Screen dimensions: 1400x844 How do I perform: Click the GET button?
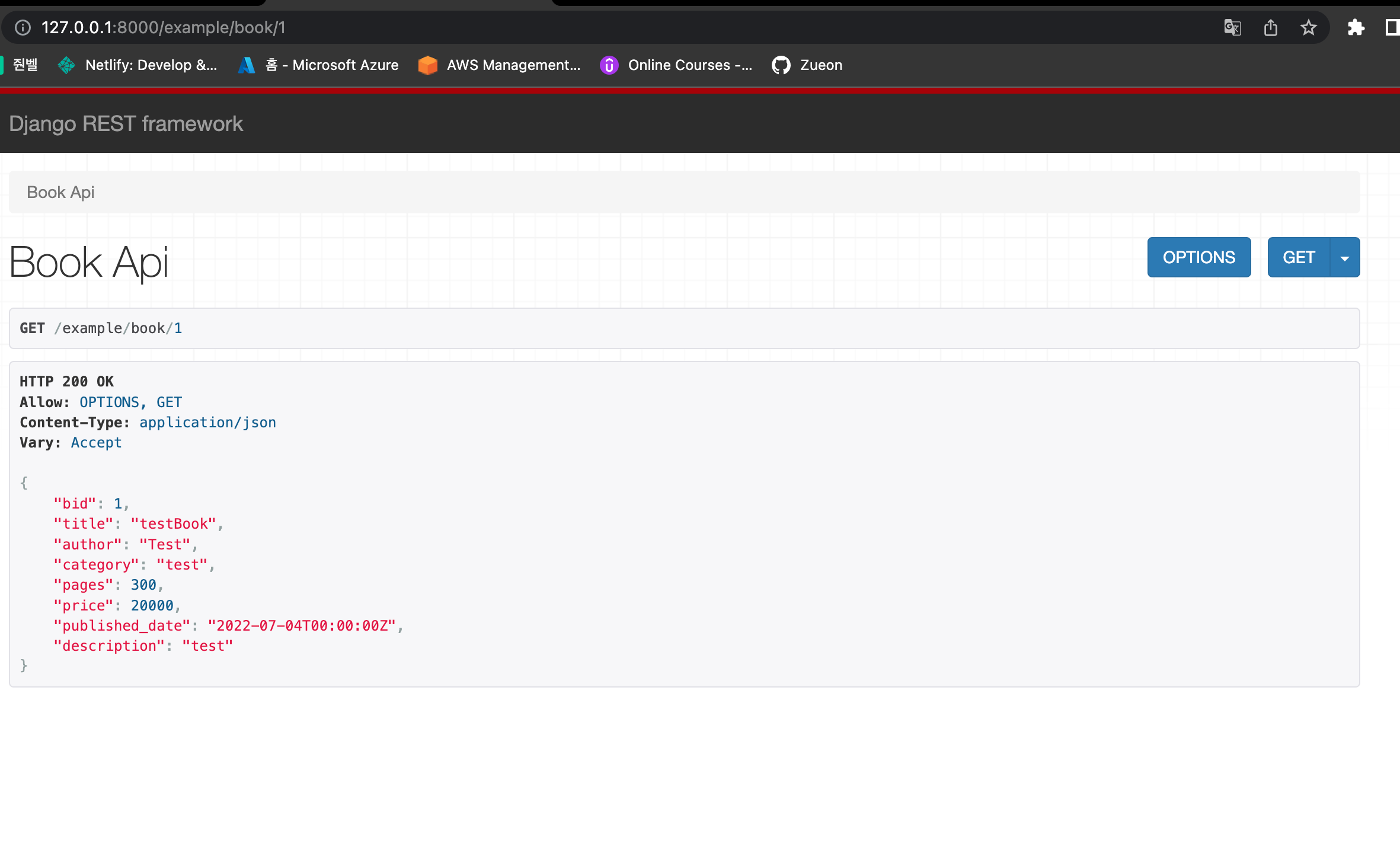(x=1298, y=258)
